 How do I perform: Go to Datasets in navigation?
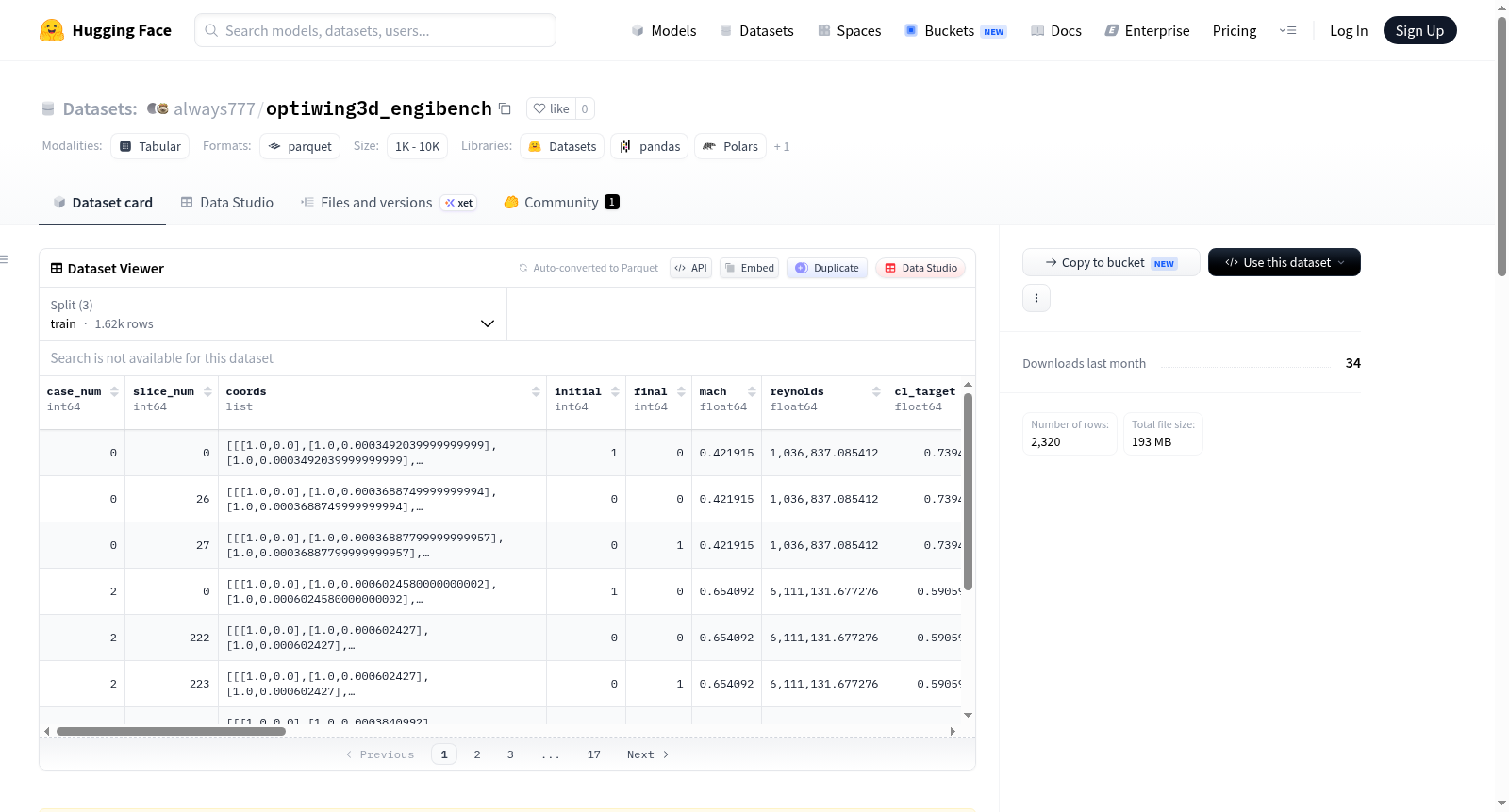(x=756, y=30)
